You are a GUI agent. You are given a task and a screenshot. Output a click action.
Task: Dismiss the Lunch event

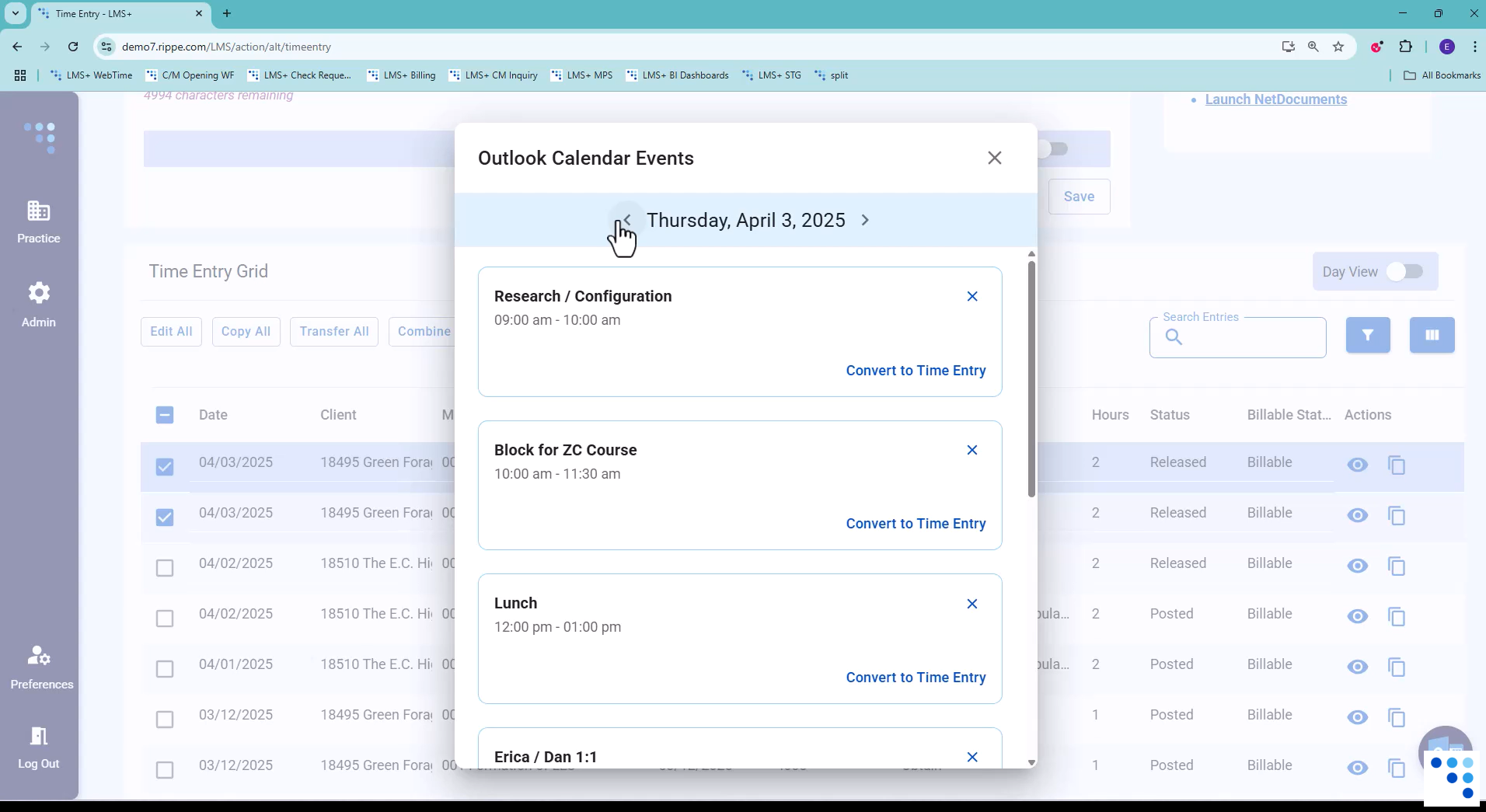971,604
